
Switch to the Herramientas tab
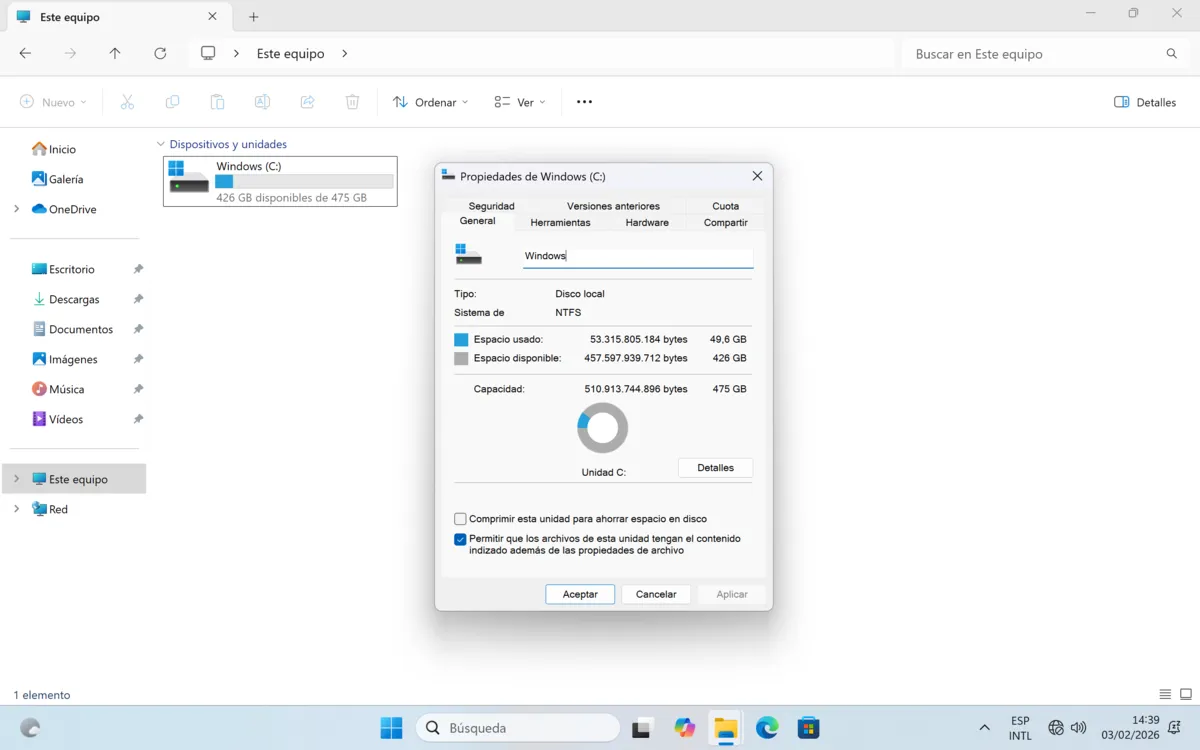[560, 222]
